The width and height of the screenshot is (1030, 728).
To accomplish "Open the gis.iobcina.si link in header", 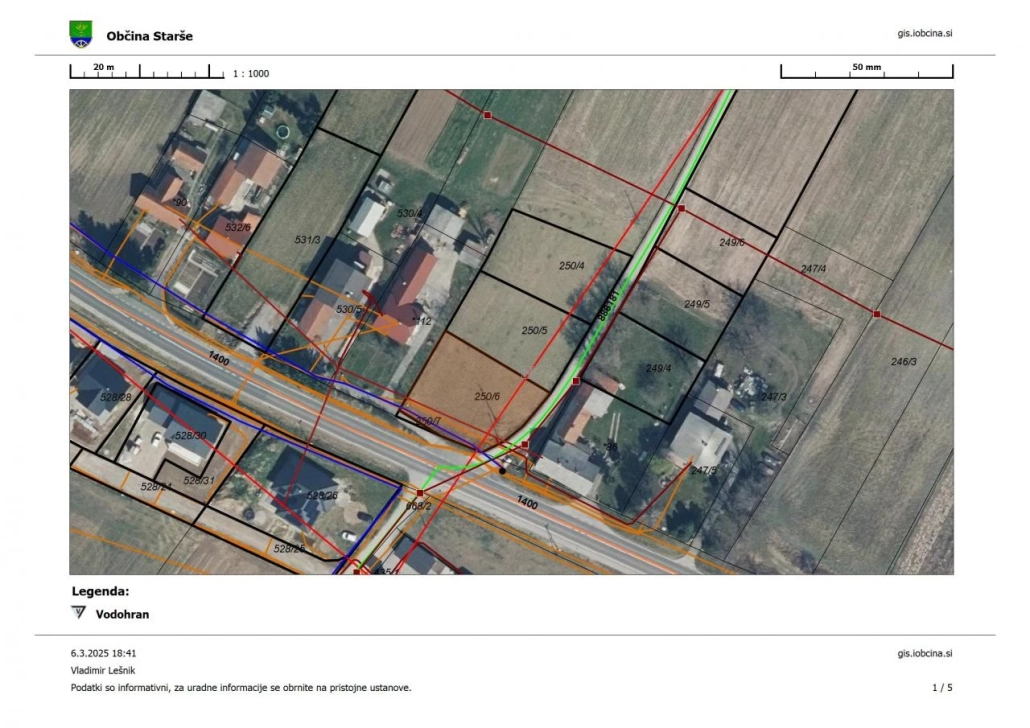I will pyautogui.click(x=924, y=33).
